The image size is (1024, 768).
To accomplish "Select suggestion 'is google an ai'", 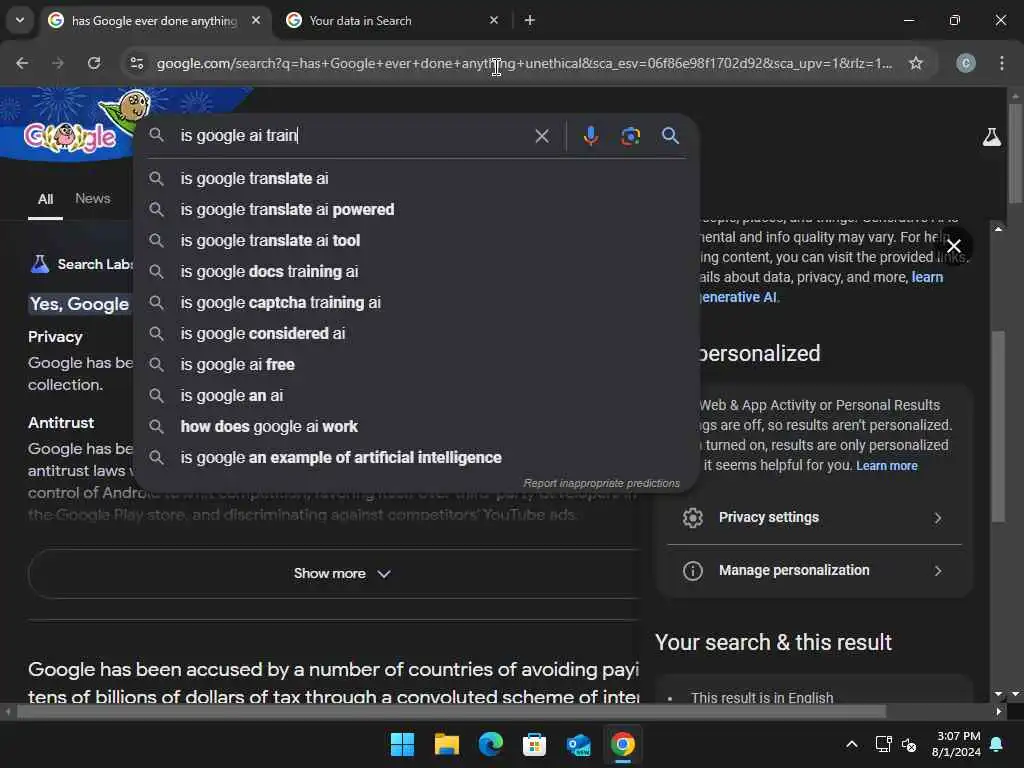I will 417,396.
